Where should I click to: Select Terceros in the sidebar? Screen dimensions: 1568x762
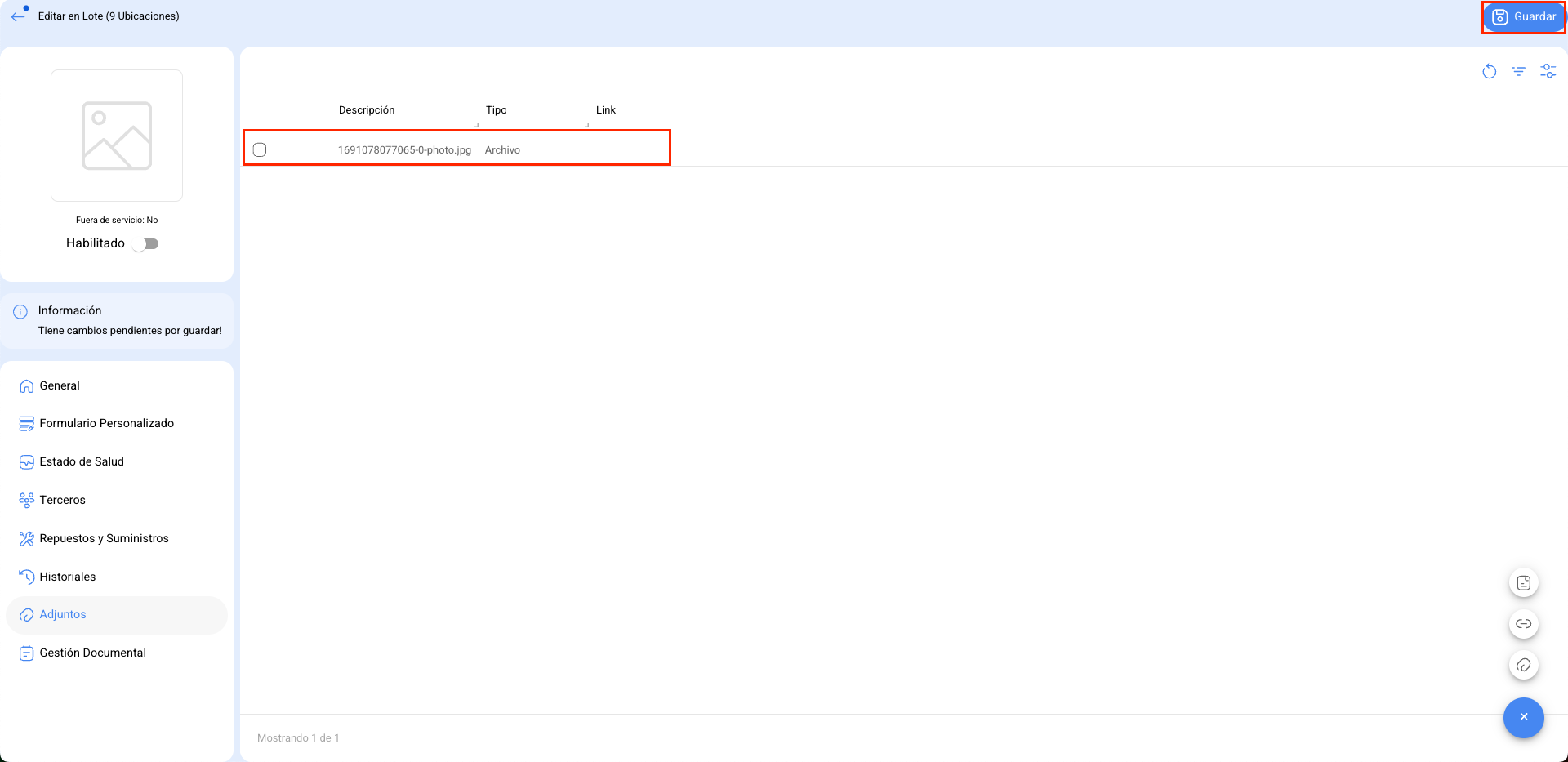tap(62, 500)
